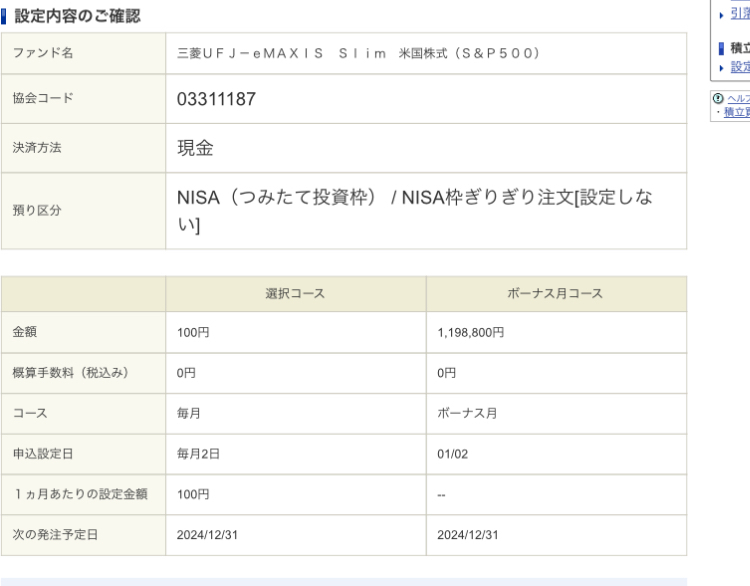Click the 金額 row label
The height and width of the screenshot is (586, 750).
tap(25, 332)
